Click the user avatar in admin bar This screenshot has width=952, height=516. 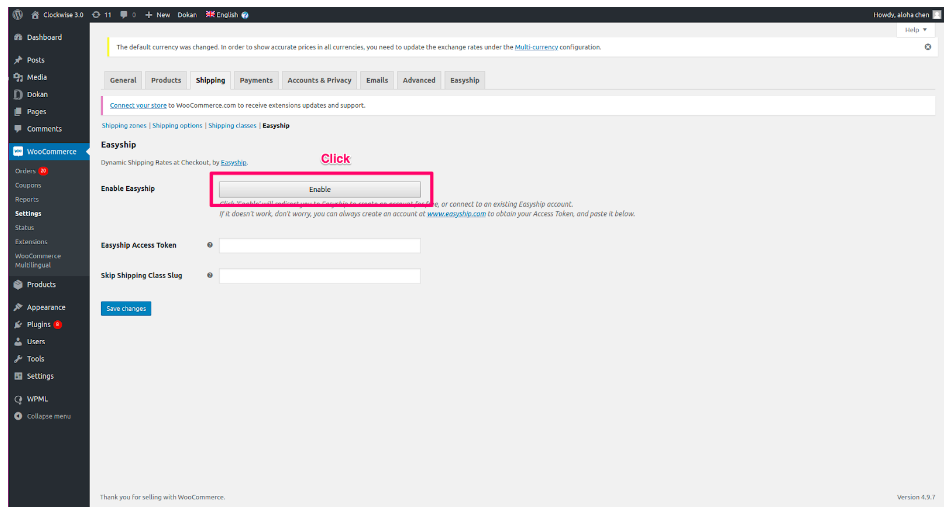point(937,15)
